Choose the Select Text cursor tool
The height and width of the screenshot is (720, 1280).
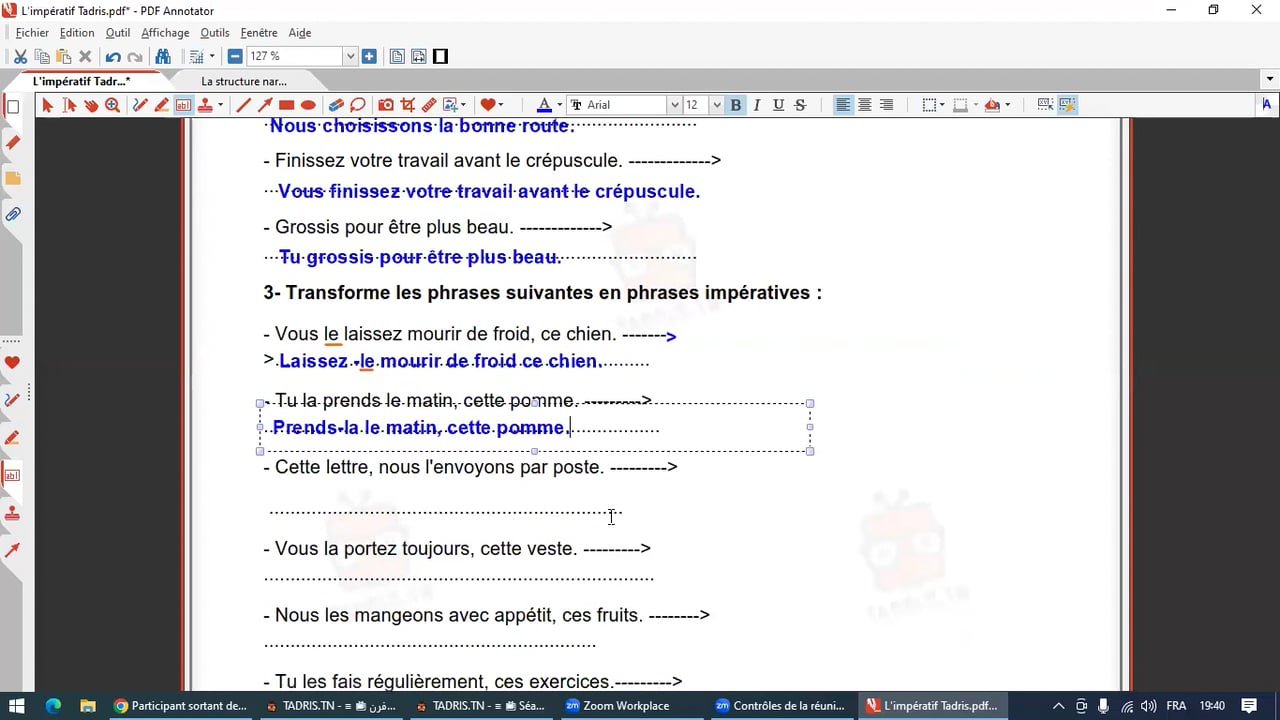pos(69,105)
